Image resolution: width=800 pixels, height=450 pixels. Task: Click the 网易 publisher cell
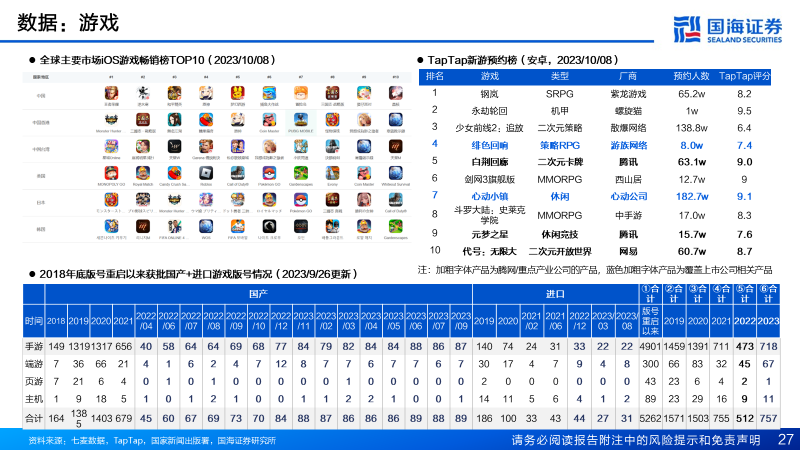tap(628, 252)
